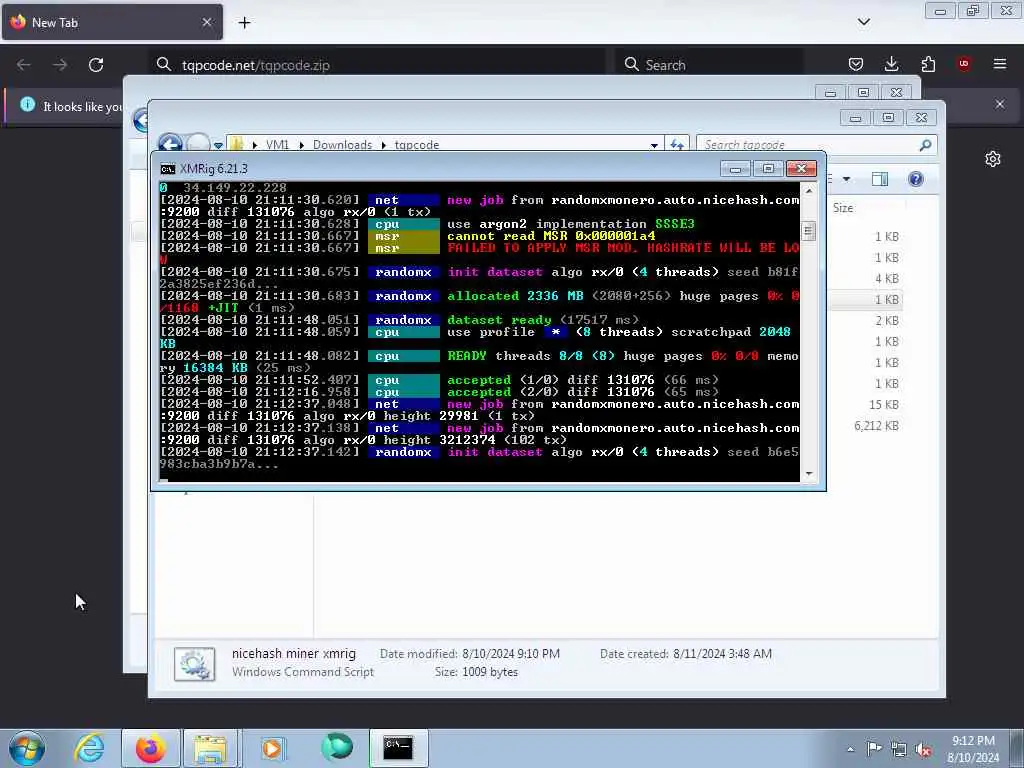Click the notification info icon
Screen dimensions: 1024x768
[x=27, y=104]
